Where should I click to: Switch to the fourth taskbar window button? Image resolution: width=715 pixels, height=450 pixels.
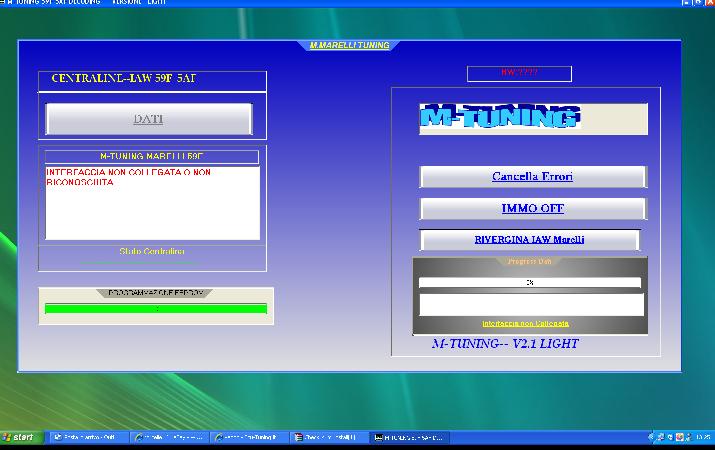click(330, 437)
